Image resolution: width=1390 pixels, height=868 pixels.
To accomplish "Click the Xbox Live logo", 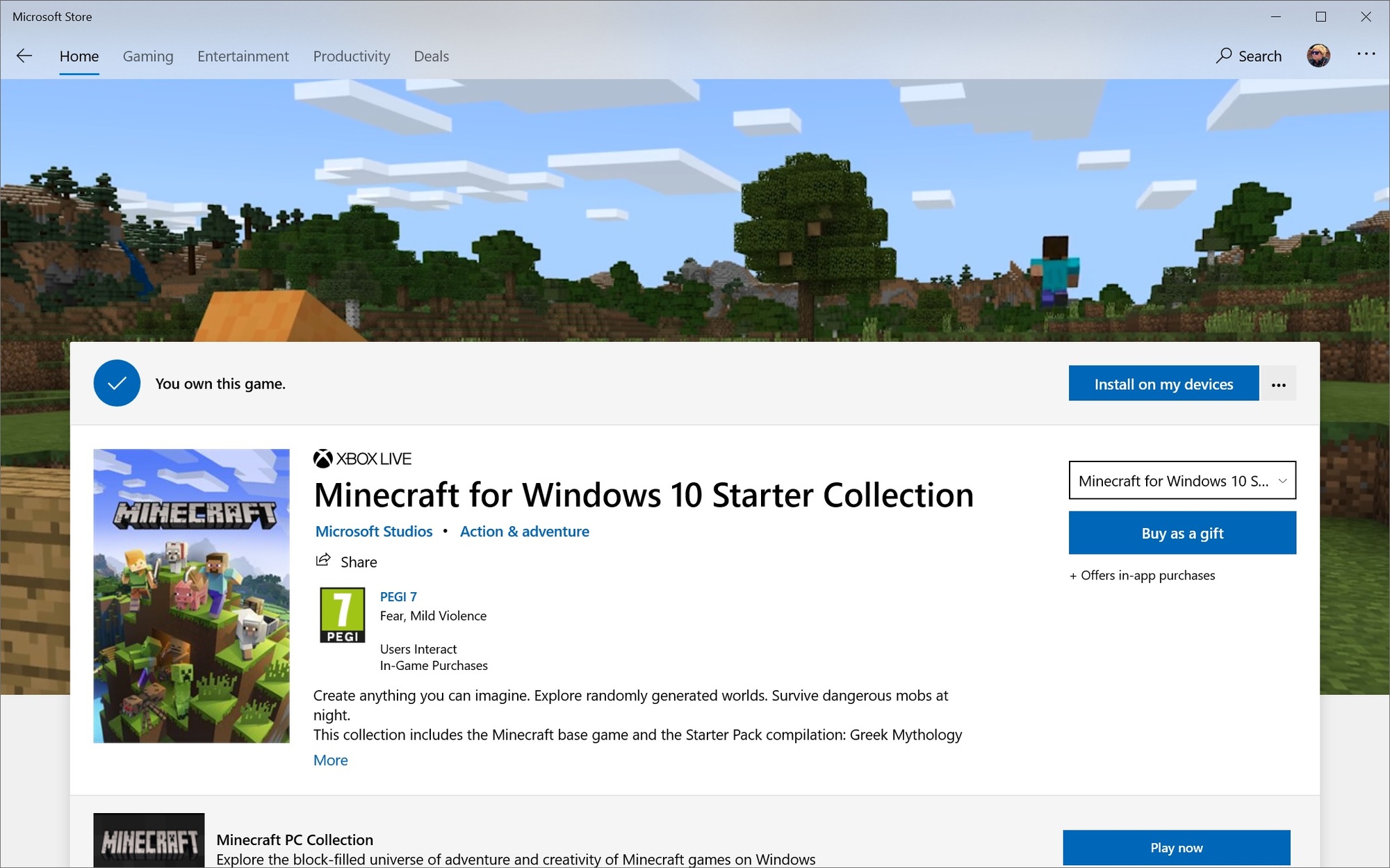I will tap(322, 459).
